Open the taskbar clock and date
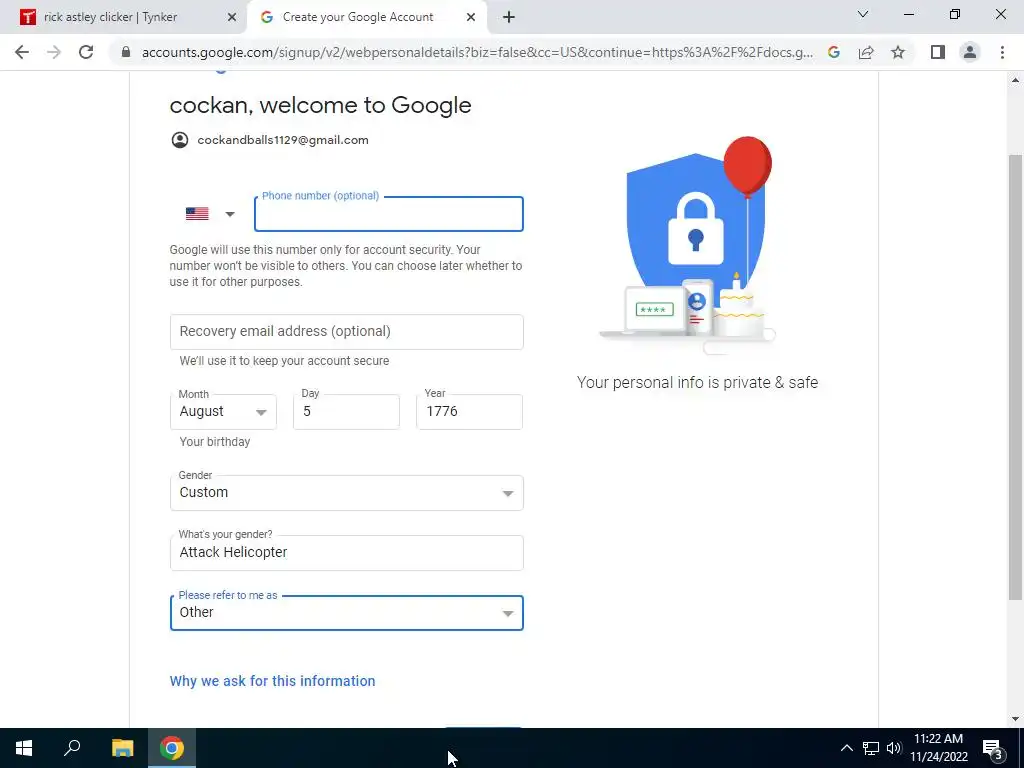The image size is (1024, 768). tap(938, 748)
